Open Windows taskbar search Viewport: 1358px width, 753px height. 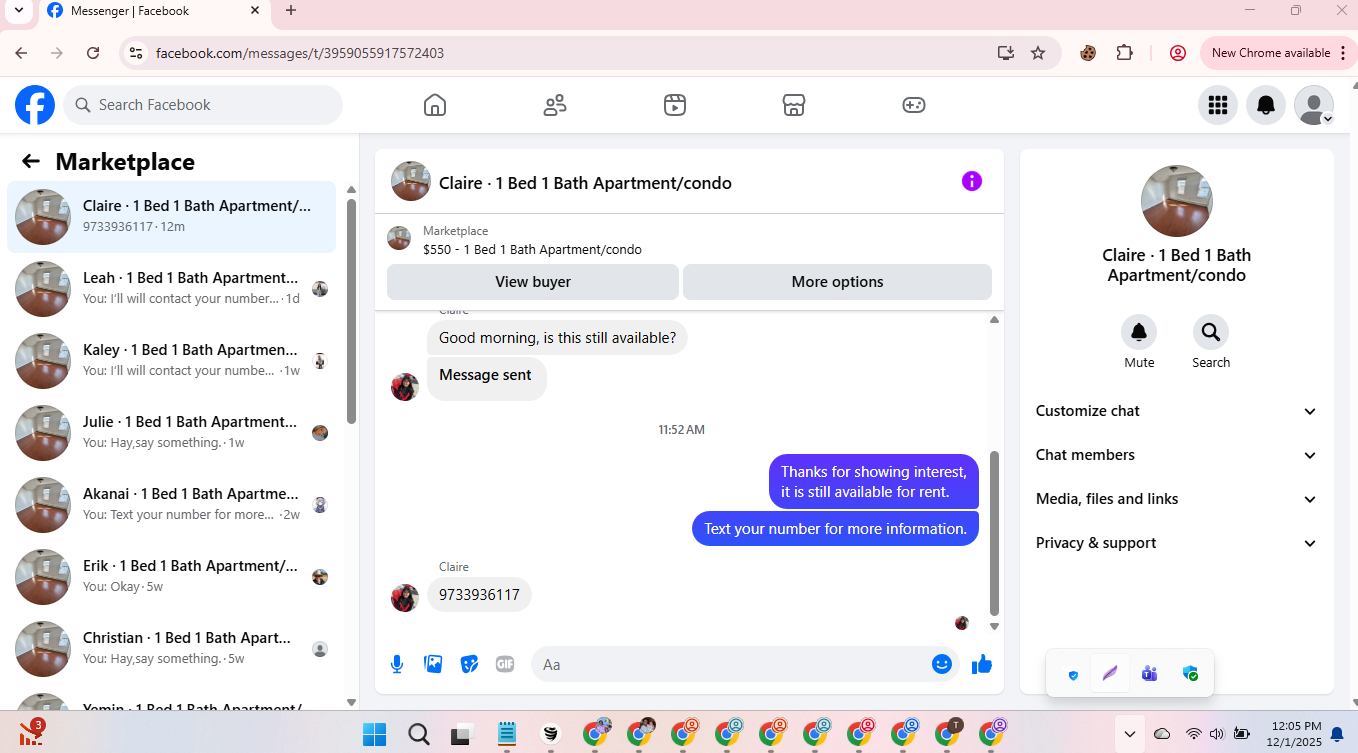click(418, 734)
